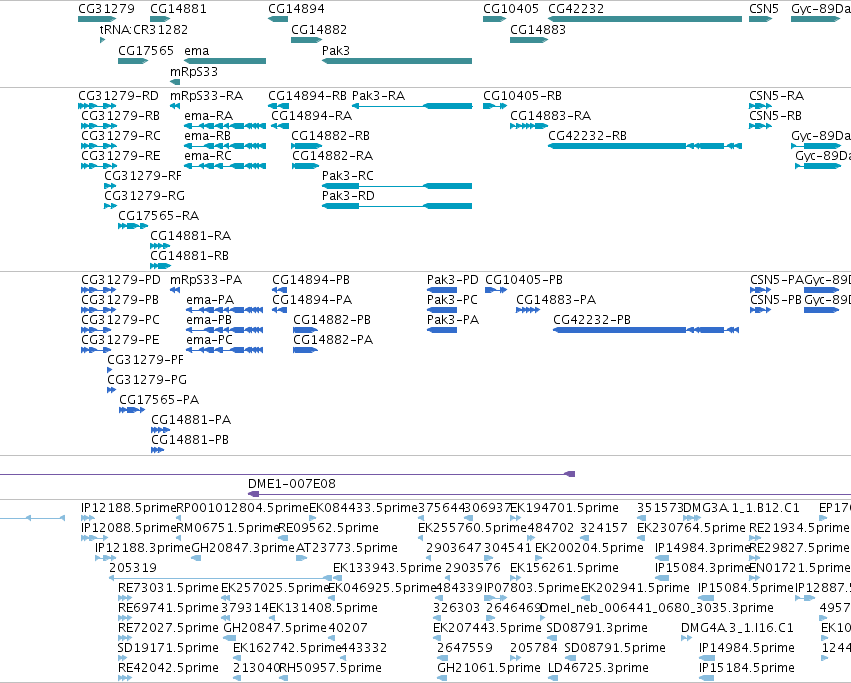This screenshot has width=851, height=683.
Task: Select EST IP12088.5prime
Action: (x=129, y=528)
